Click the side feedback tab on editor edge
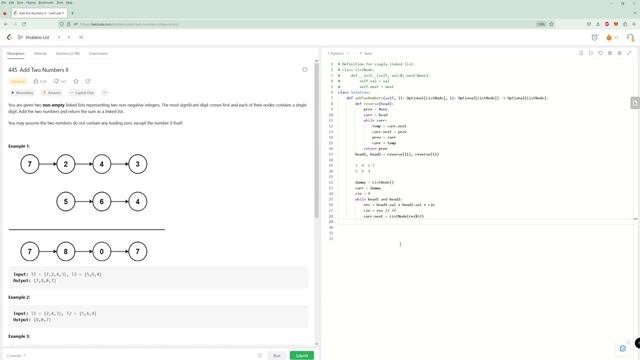The height and width of the screenshot is (360, 640). point(635,103)
